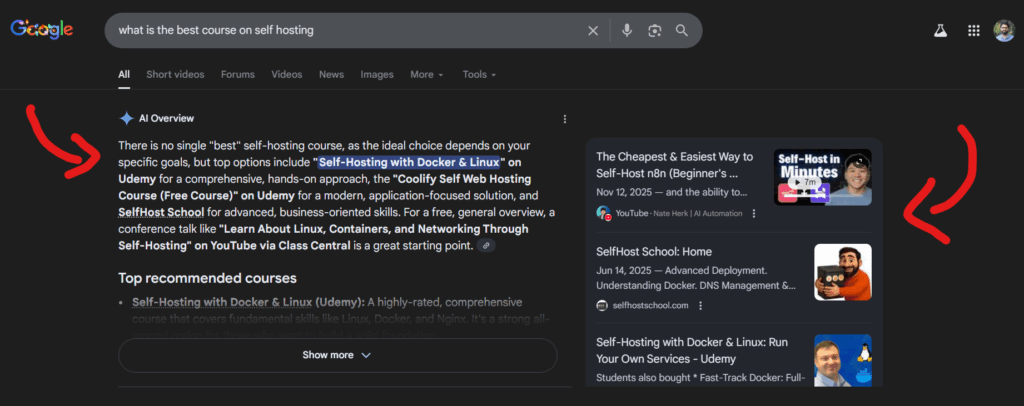Screen dimensions: 1024x406
Task: Switch to the Short videos tab
Action: (175, 74)
